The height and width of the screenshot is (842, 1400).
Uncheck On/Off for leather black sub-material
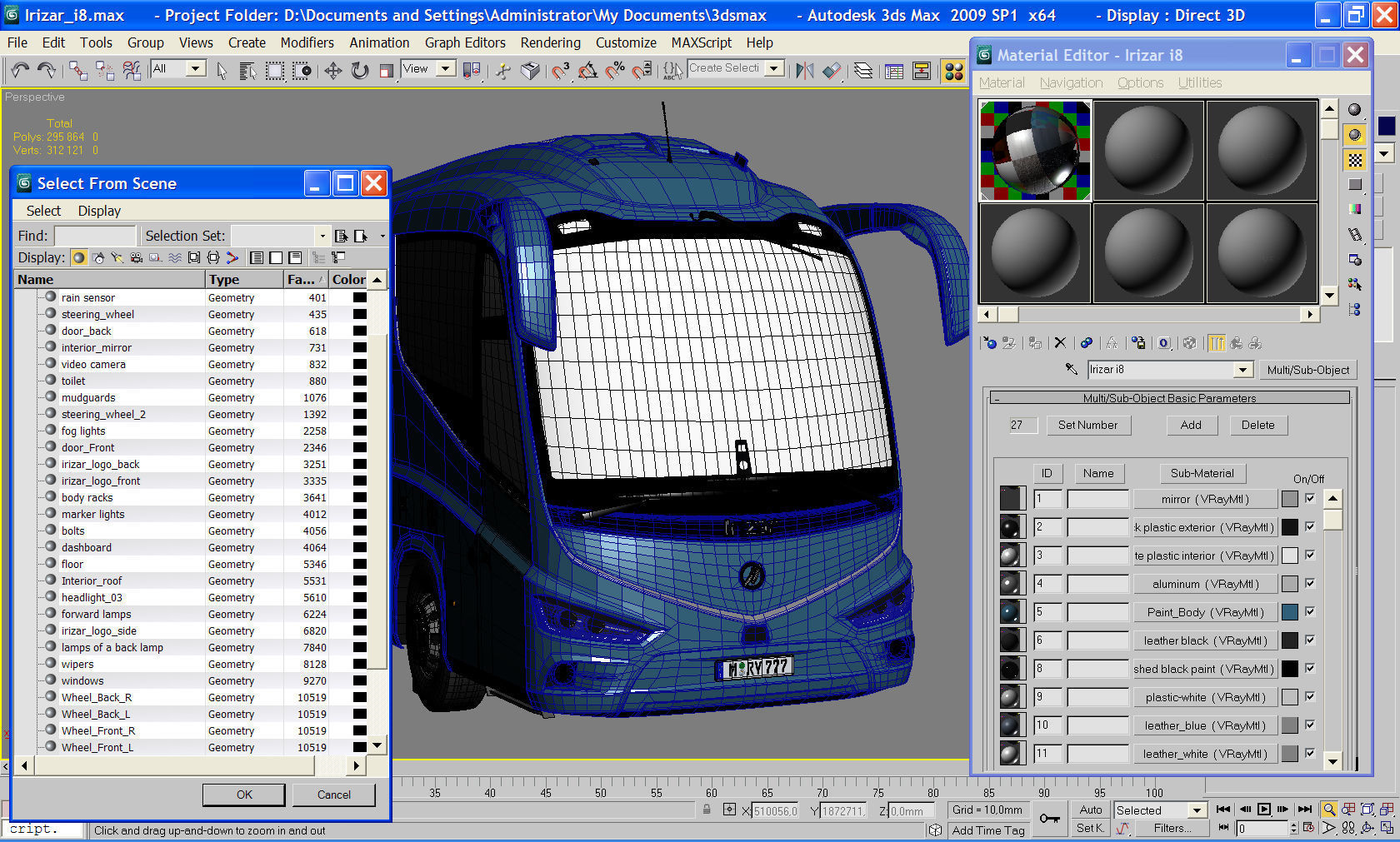[1310, 640]
